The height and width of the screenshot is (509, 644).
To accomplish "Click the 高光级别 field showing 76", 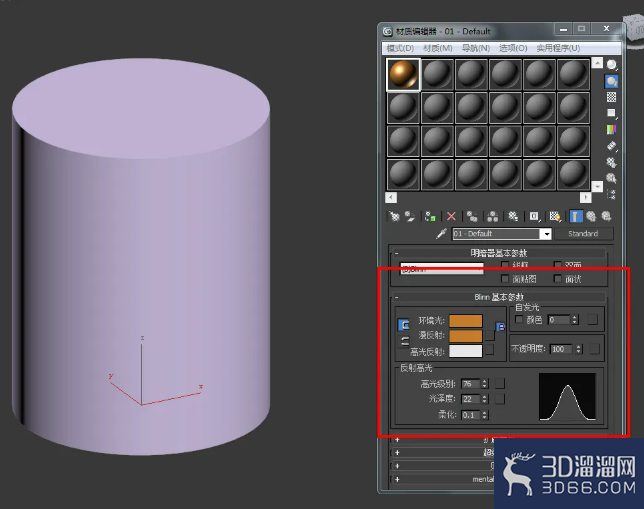I will pos(470,384).
